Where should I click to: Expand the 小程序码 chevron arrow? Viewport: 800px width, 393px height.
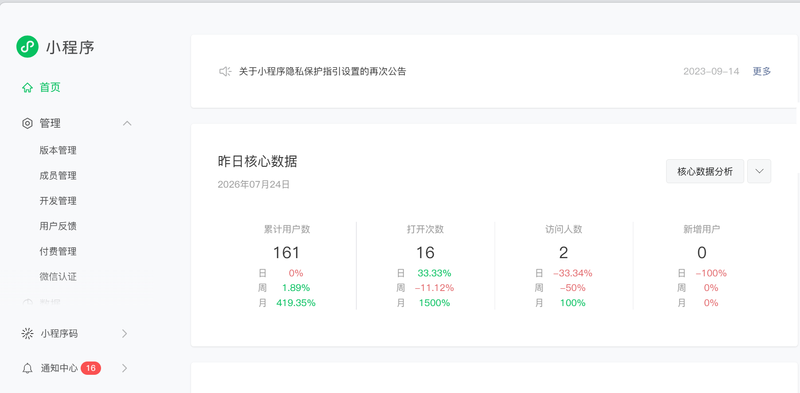(124, 334)
